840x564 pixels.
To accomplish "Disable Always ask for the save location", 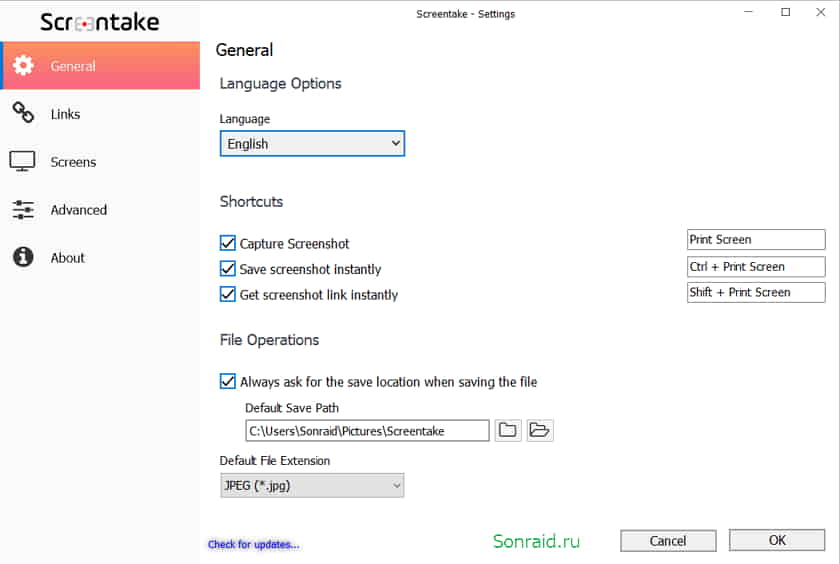I will [x=228, y=381].
